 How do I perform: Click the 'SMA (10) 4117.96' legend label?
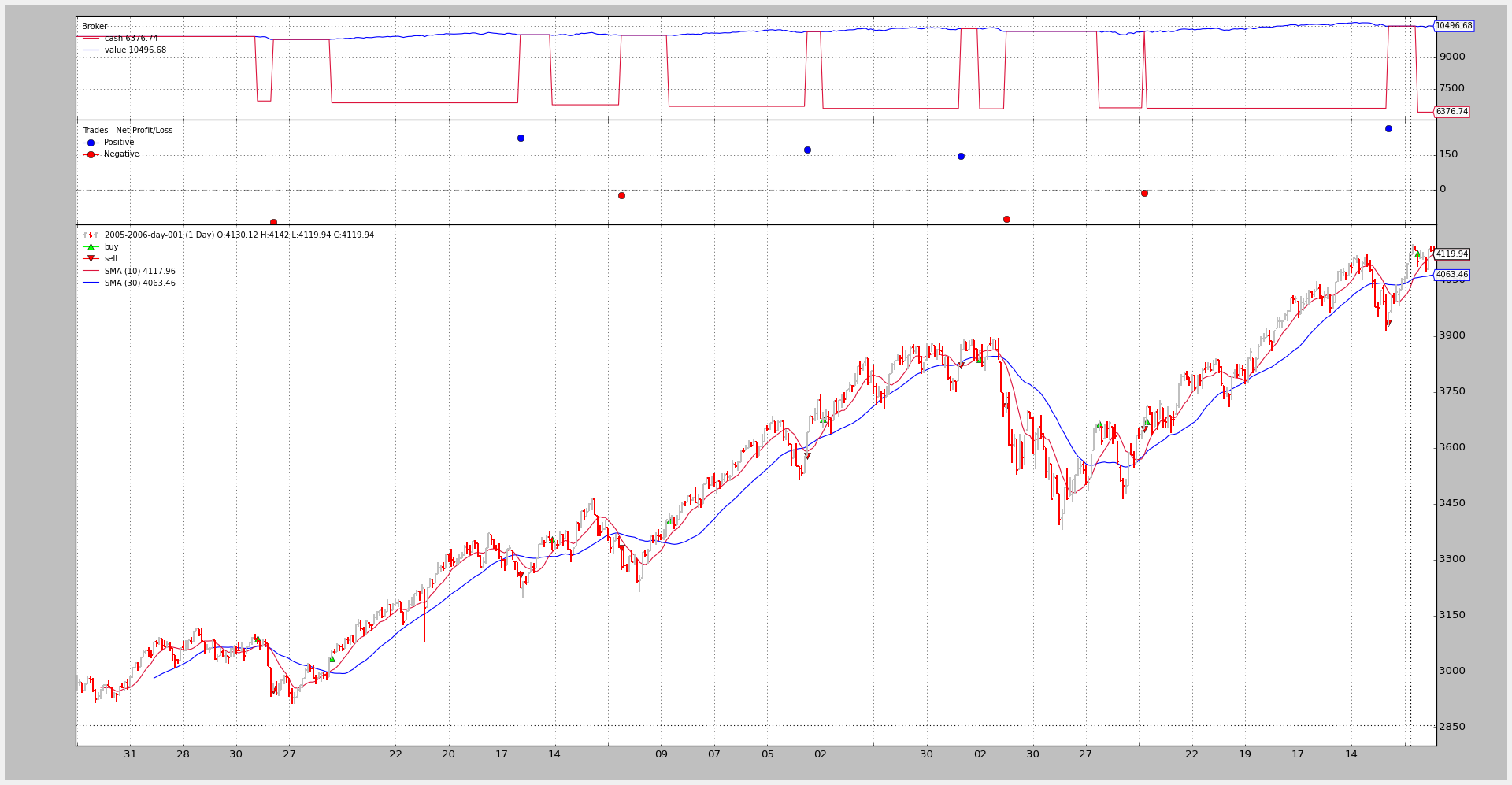pos(139,271)
